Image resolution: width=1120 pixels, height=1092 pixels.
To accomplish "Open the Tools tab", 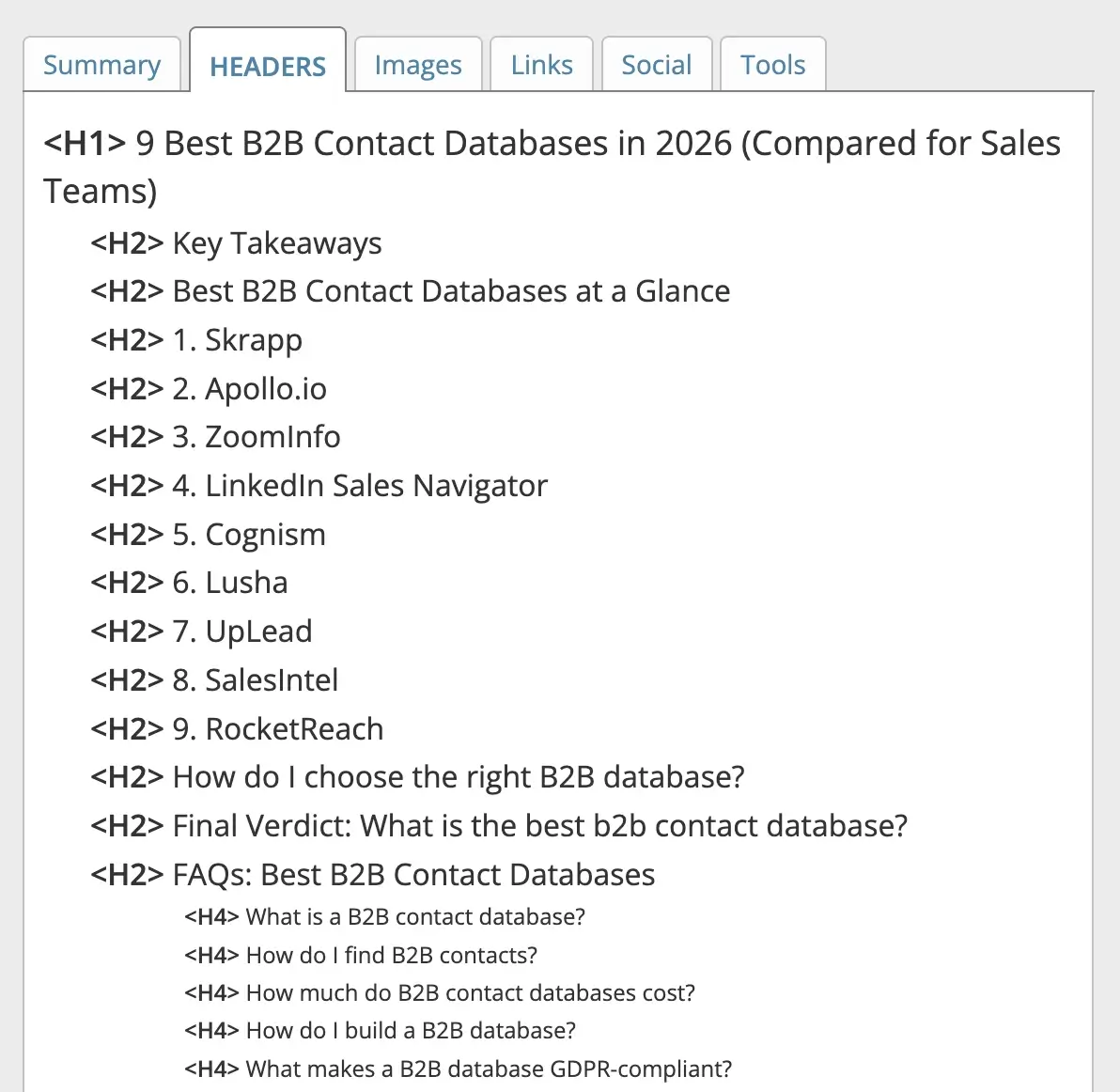I will click(x=772, y=64).
